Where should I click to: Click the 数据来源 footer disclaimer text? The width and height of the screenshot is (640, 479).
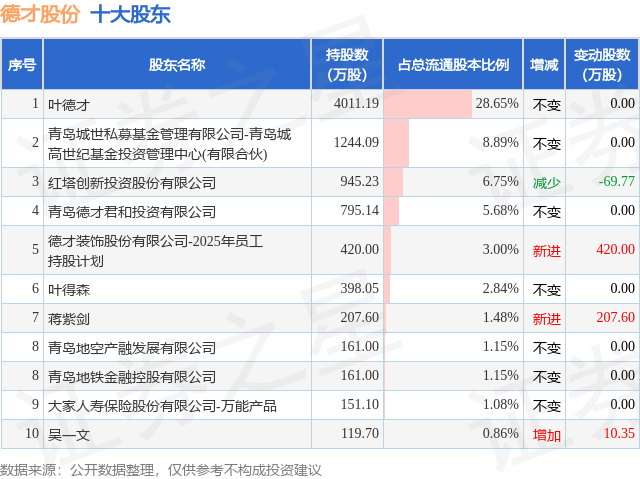(x=160, y=470)
